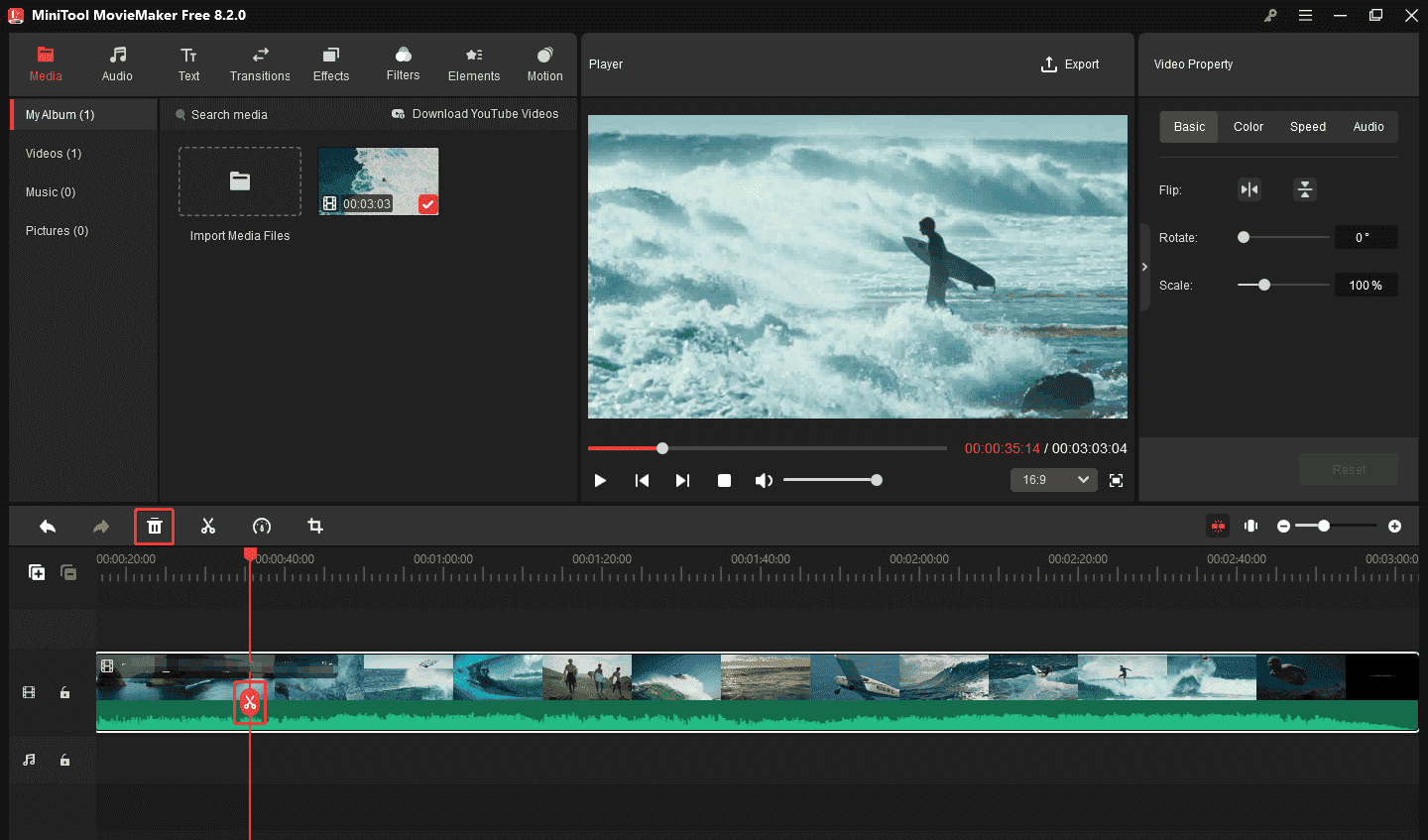The width and height of the screenshot is (1428, 840).
Task: Adjust the Scale slider
Action: click(1283, 285)
